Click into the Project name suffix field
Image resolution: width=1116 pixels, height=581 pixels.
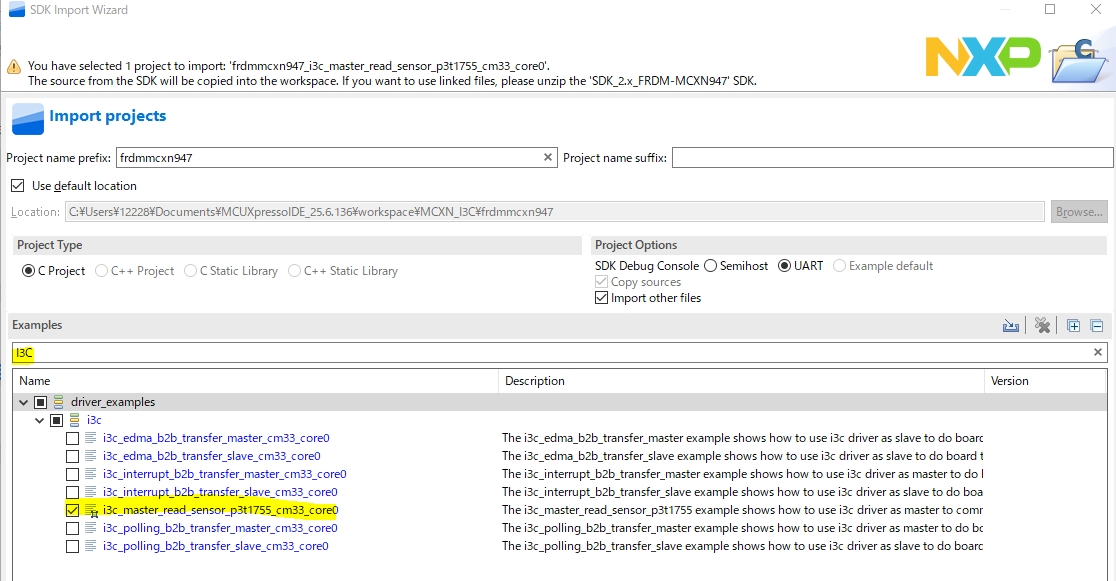click(892, 158)
